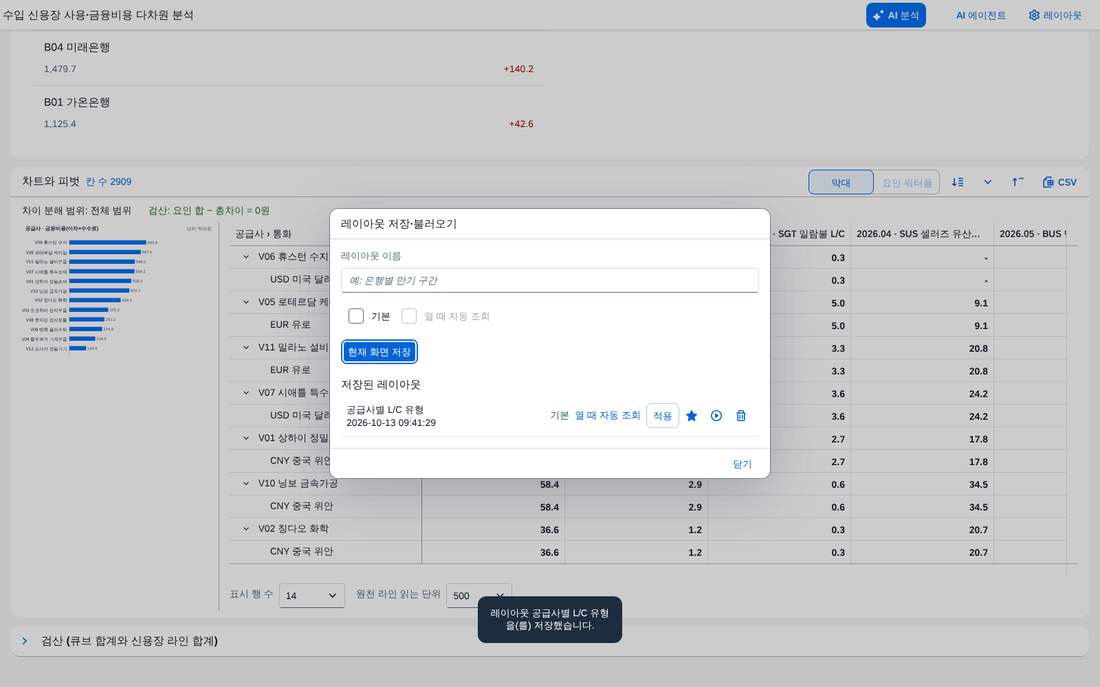Image resolution: width=1100 pixels, height=687 pixels.
Task: Open the 표시 행 수 dropdown
Action: click(x=312, y=596)
